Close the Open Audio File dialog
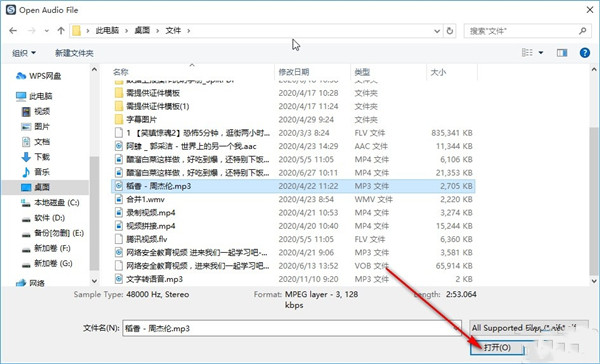 tap(590, 10)
